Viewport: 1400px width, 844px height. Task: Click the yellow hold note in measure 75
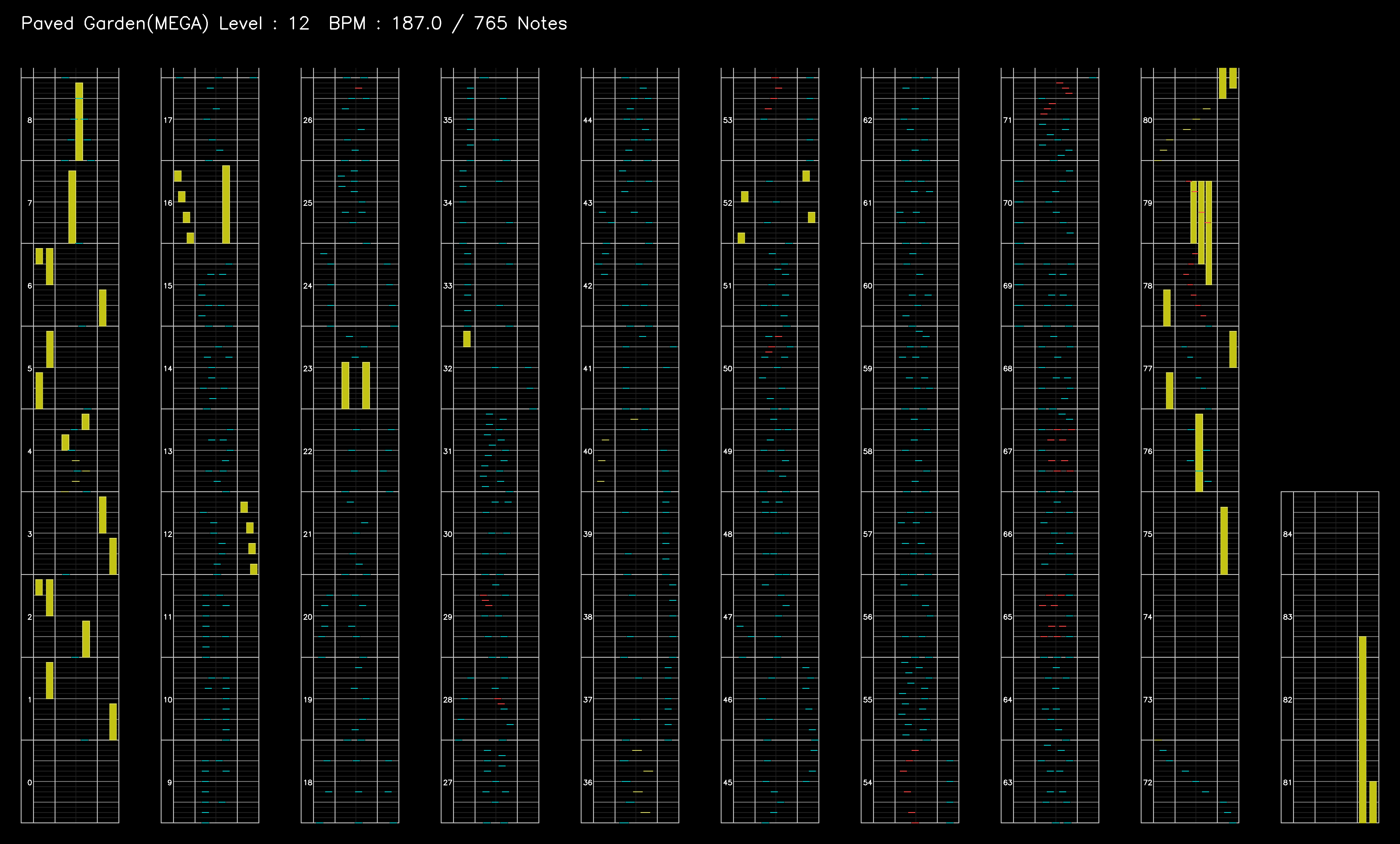1224,540
